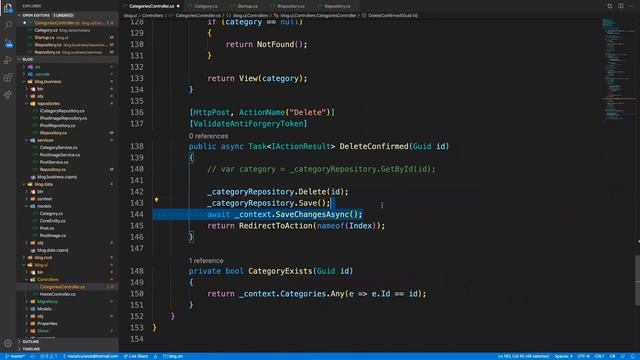Open the Explorer view in the activity bar
Image resolution: width=640 pixels, height=360 pixels.
(x=8, y=8)
